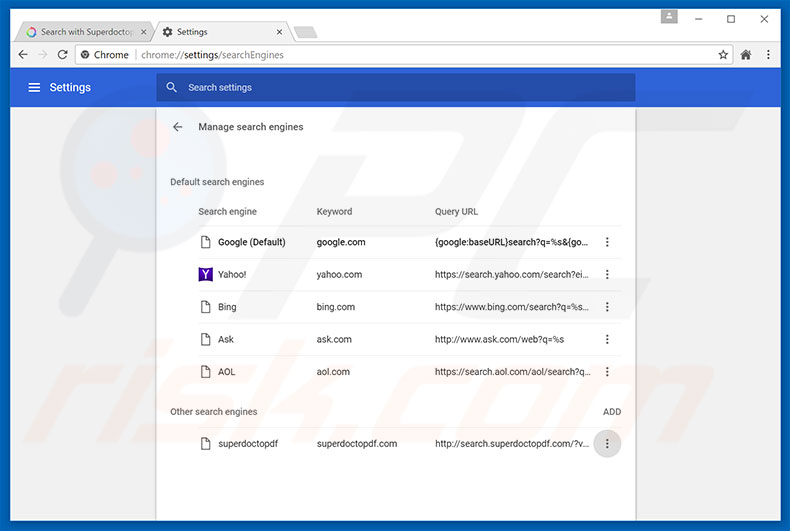Viewport: 790px width, 531px height.
Task: Click the browser forward arrow
Action: pos(43,54)
